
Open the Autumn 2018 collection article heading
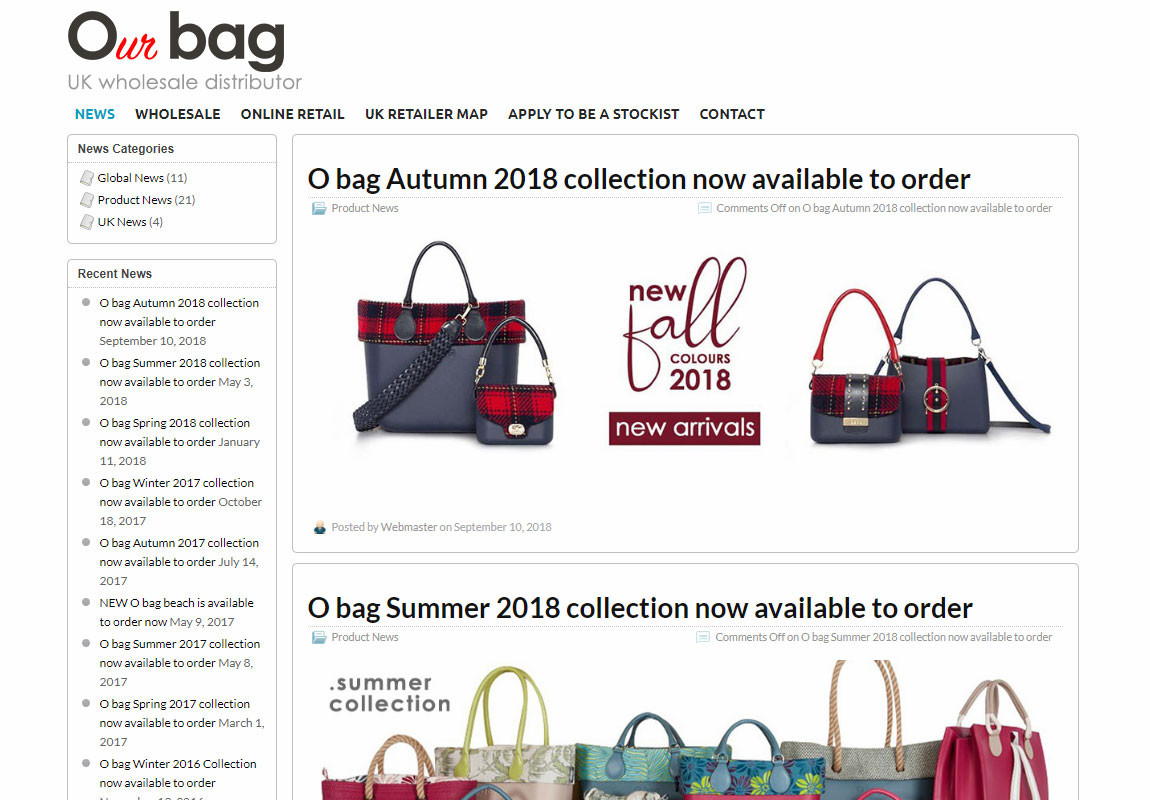[639, 179]
